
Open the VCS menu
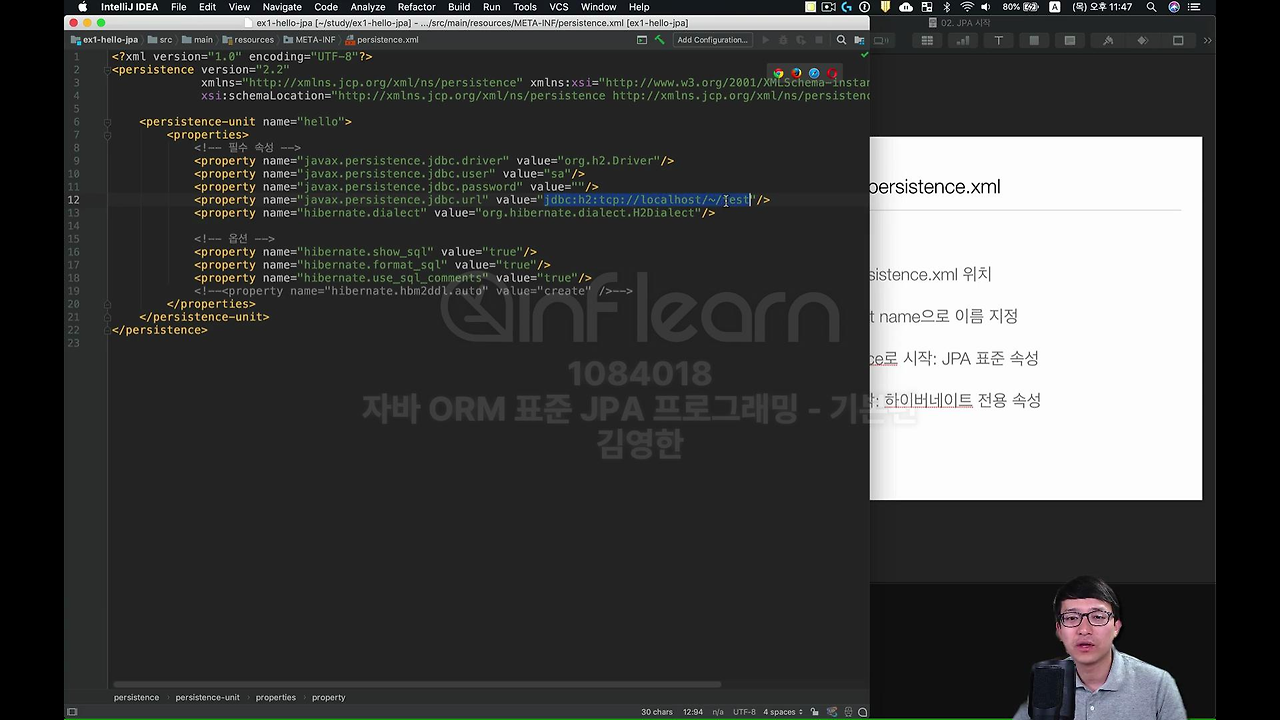[558, 7]
